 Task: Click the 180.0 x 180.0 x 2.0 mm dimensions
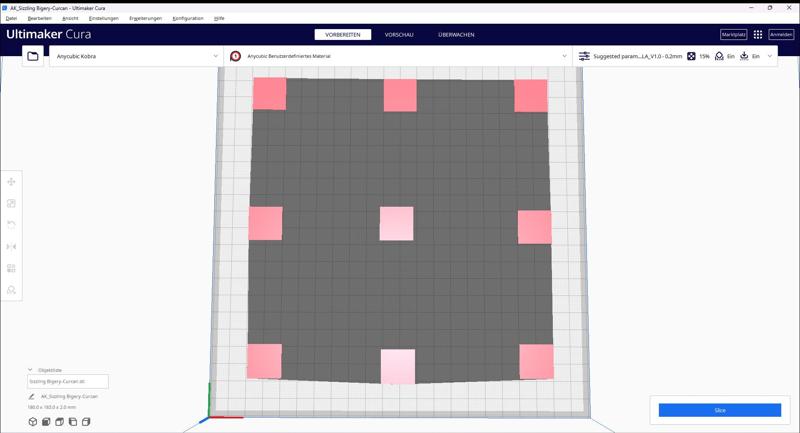pyautogui.click(x=52, y=407)
